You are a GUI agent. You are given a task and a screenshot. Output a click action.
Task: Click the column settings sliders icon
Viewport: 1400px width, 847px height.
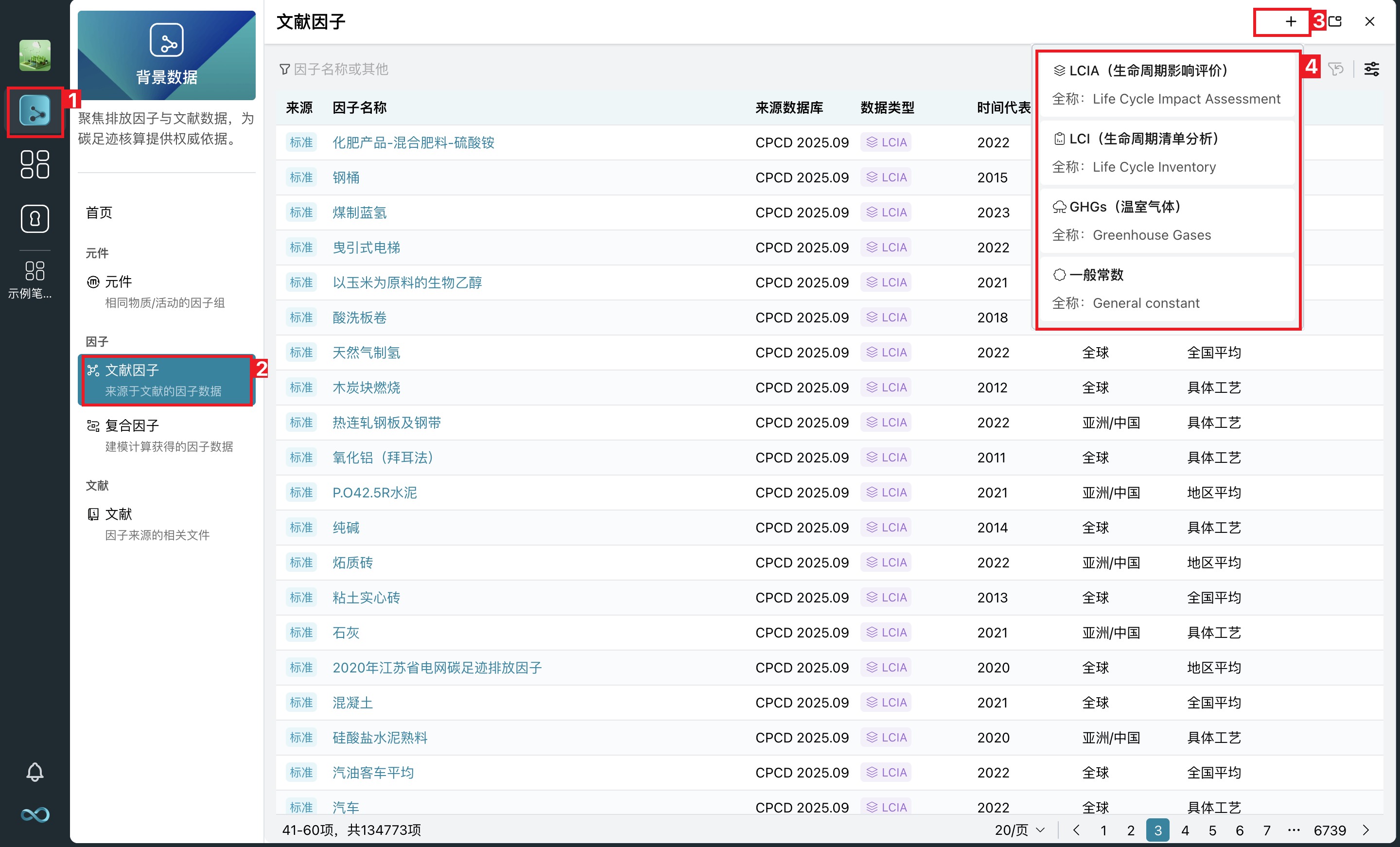[x=1371, y=70]
